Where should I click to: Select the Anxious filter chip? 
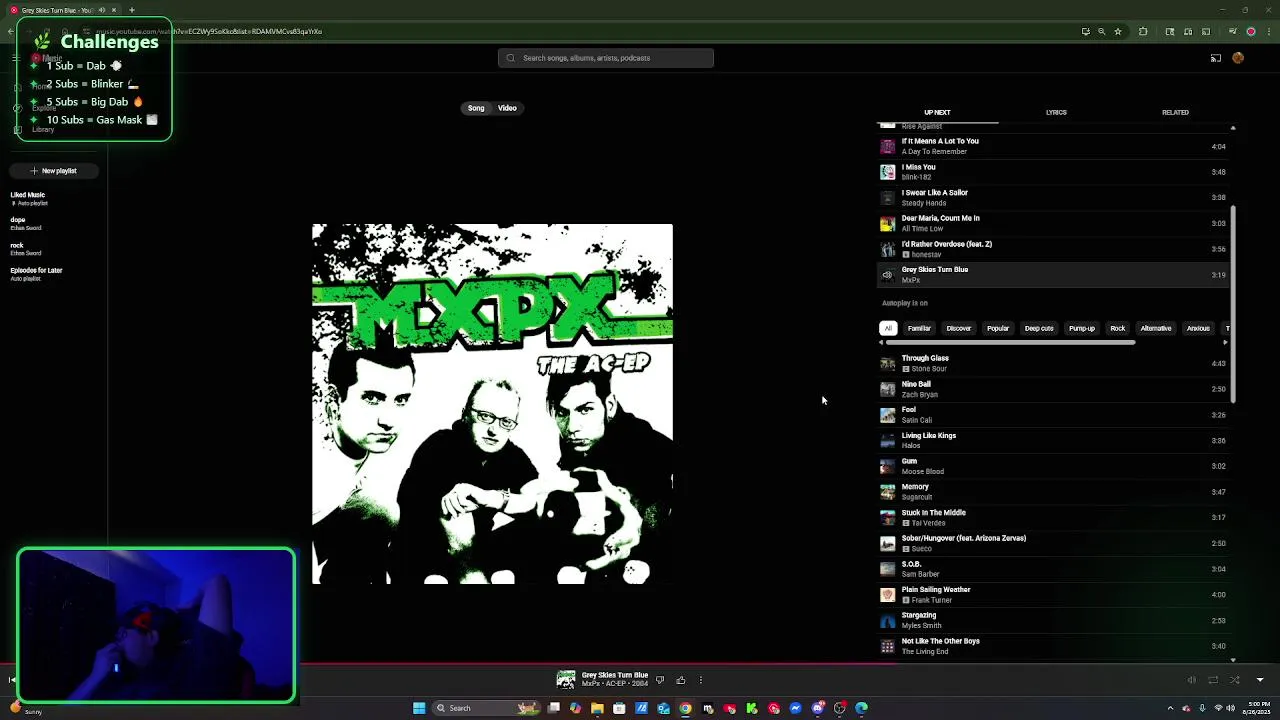pos(1198,328)
